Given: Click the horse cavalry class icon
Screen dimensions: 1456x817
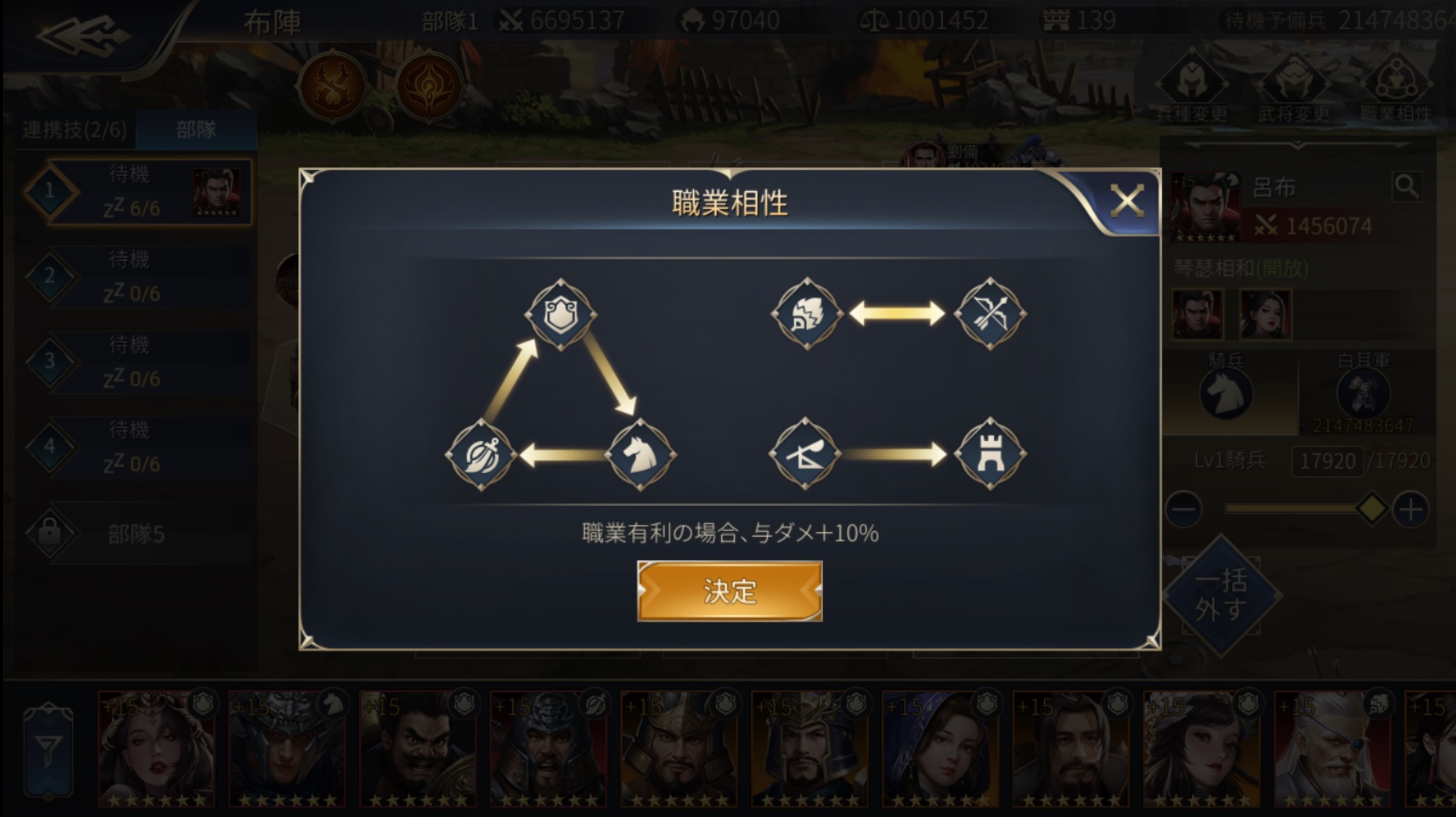Looking at the screenshot, I should (640, 454).
